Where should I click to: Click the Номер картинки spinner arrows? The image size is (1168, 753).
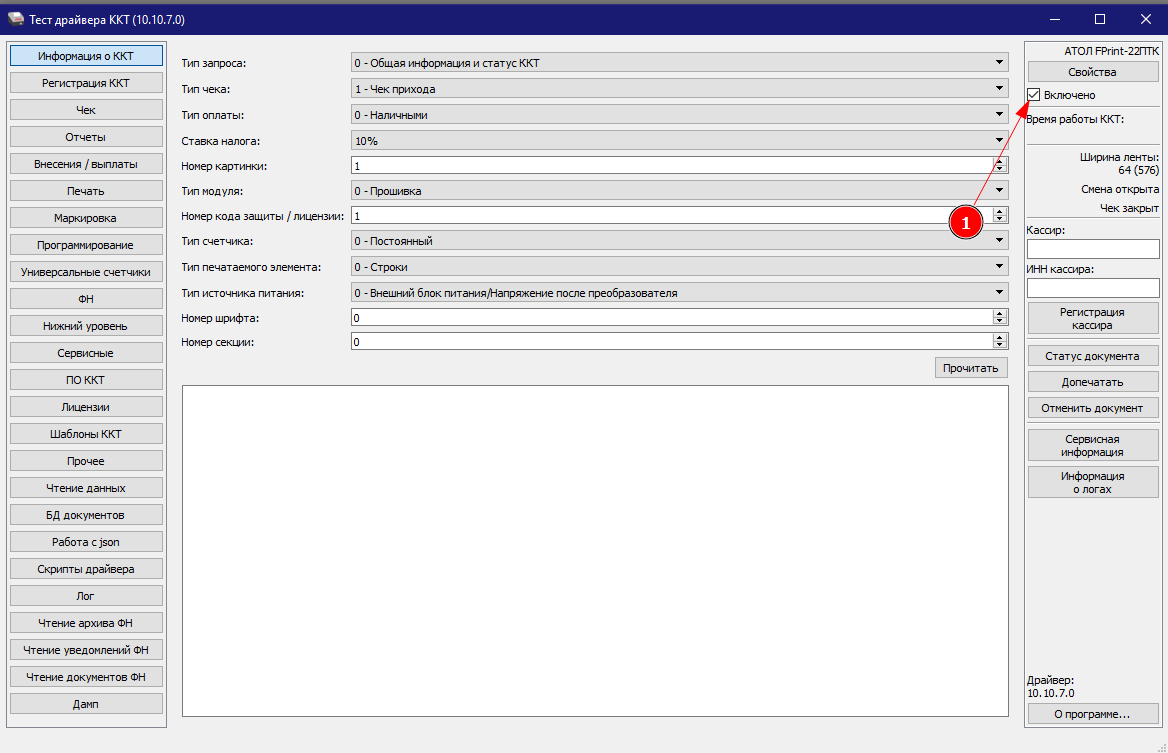1000,165
